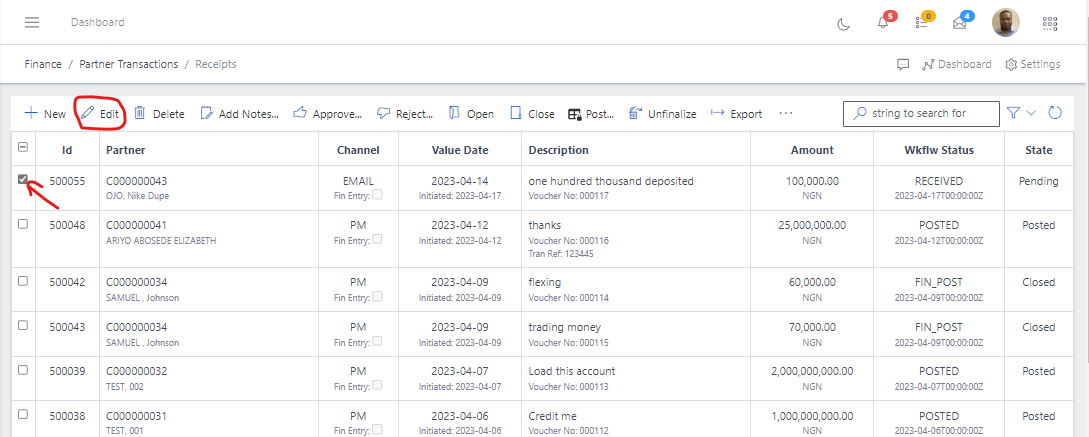Go to Partner Transactions breadcrumb
The width and height of the screenshot is (1089, 437).
[x=129, y=64]
